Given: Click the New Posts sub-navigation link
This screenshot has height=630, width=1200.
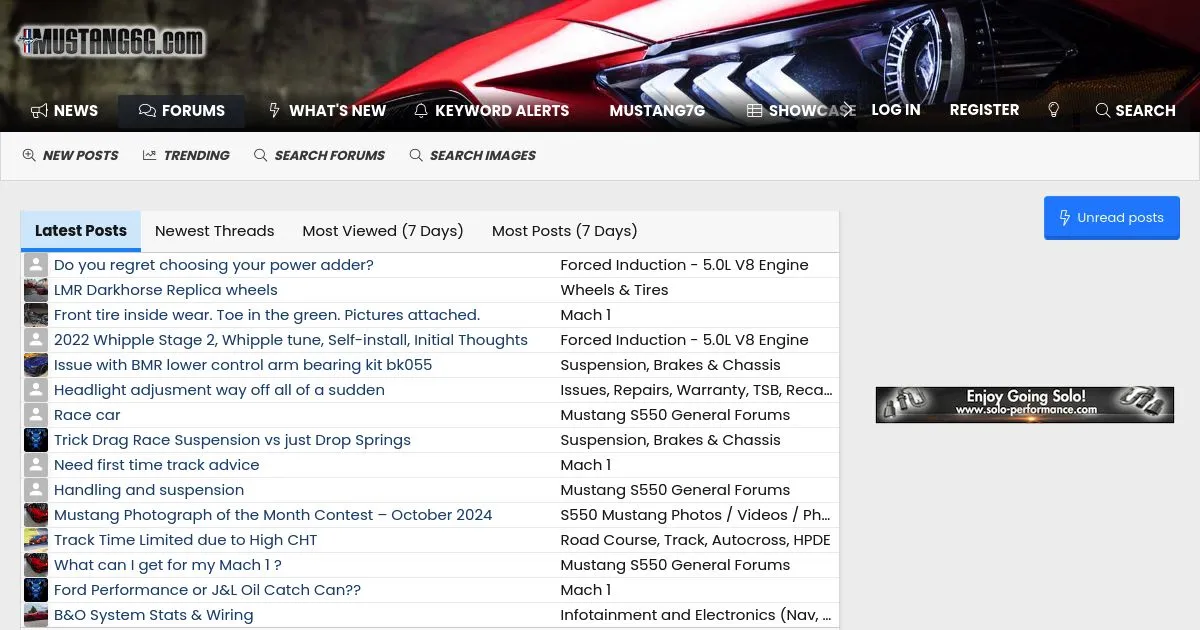Looking at the screenshot, I should pyautogui.click(x=70, y=156).
